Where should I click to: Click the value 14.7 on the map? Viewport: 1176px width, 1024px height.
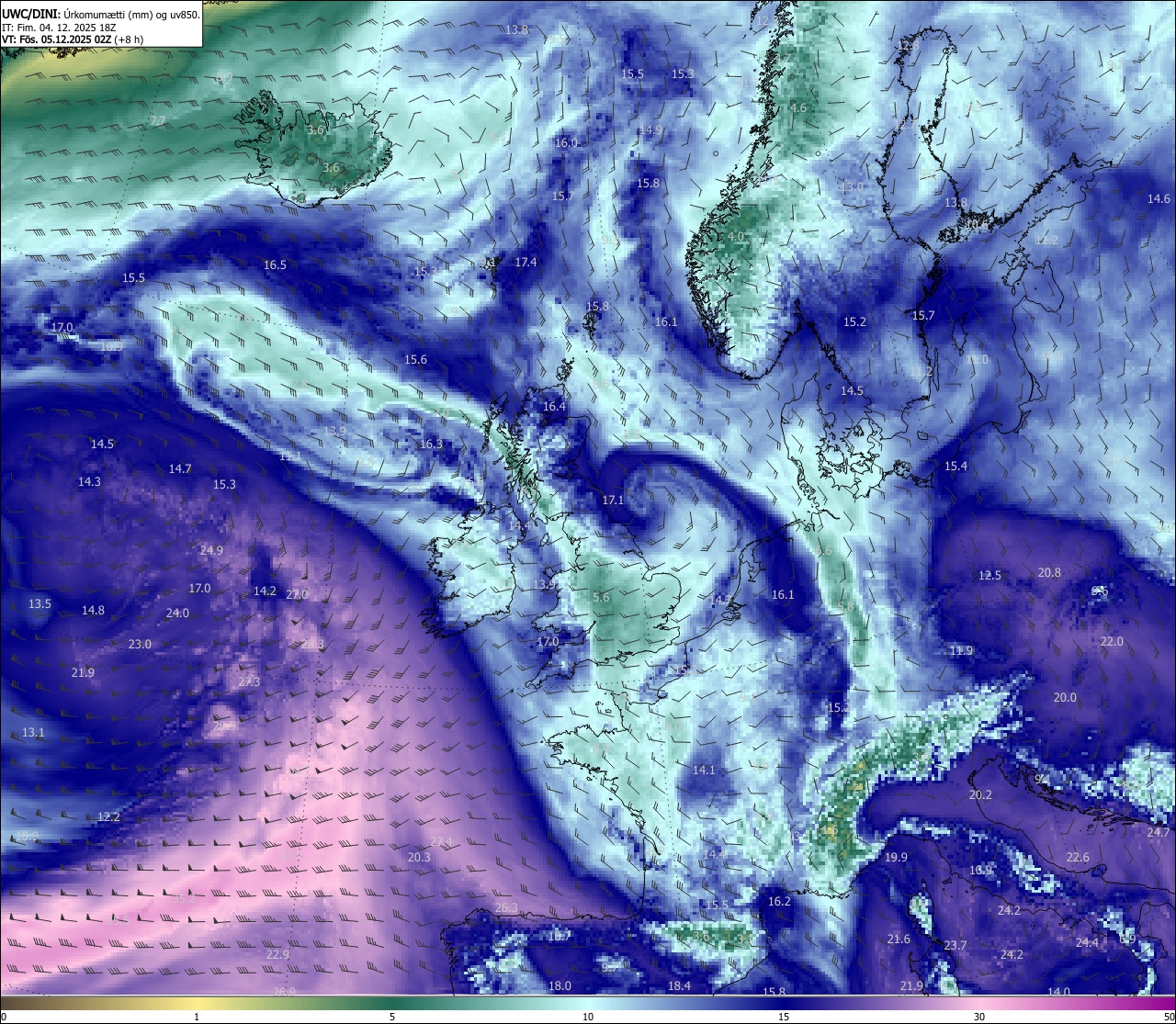pos(180,469)
